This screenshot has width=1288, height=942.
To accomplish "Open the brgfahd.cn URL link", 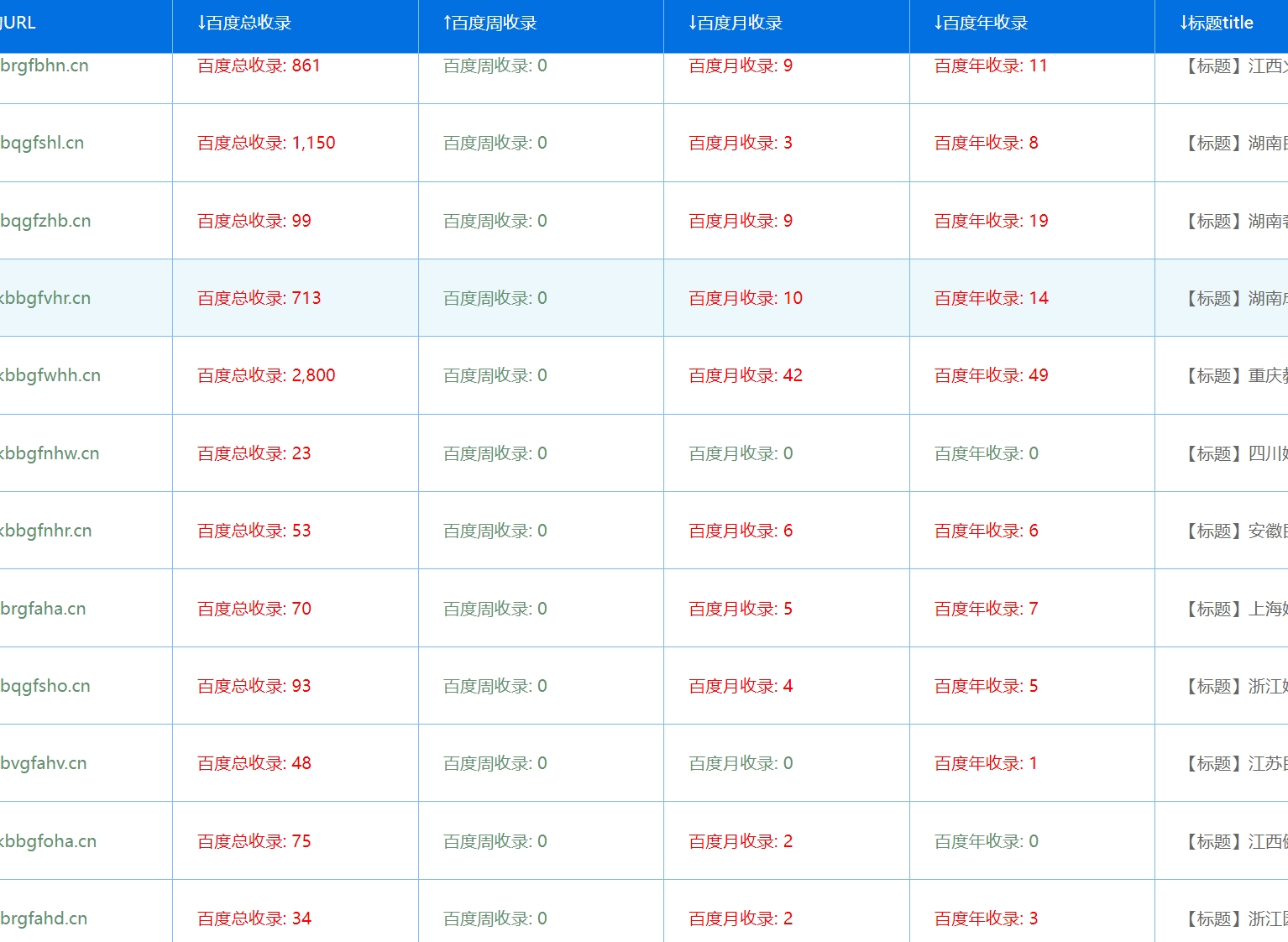I will tap(44, 918).
